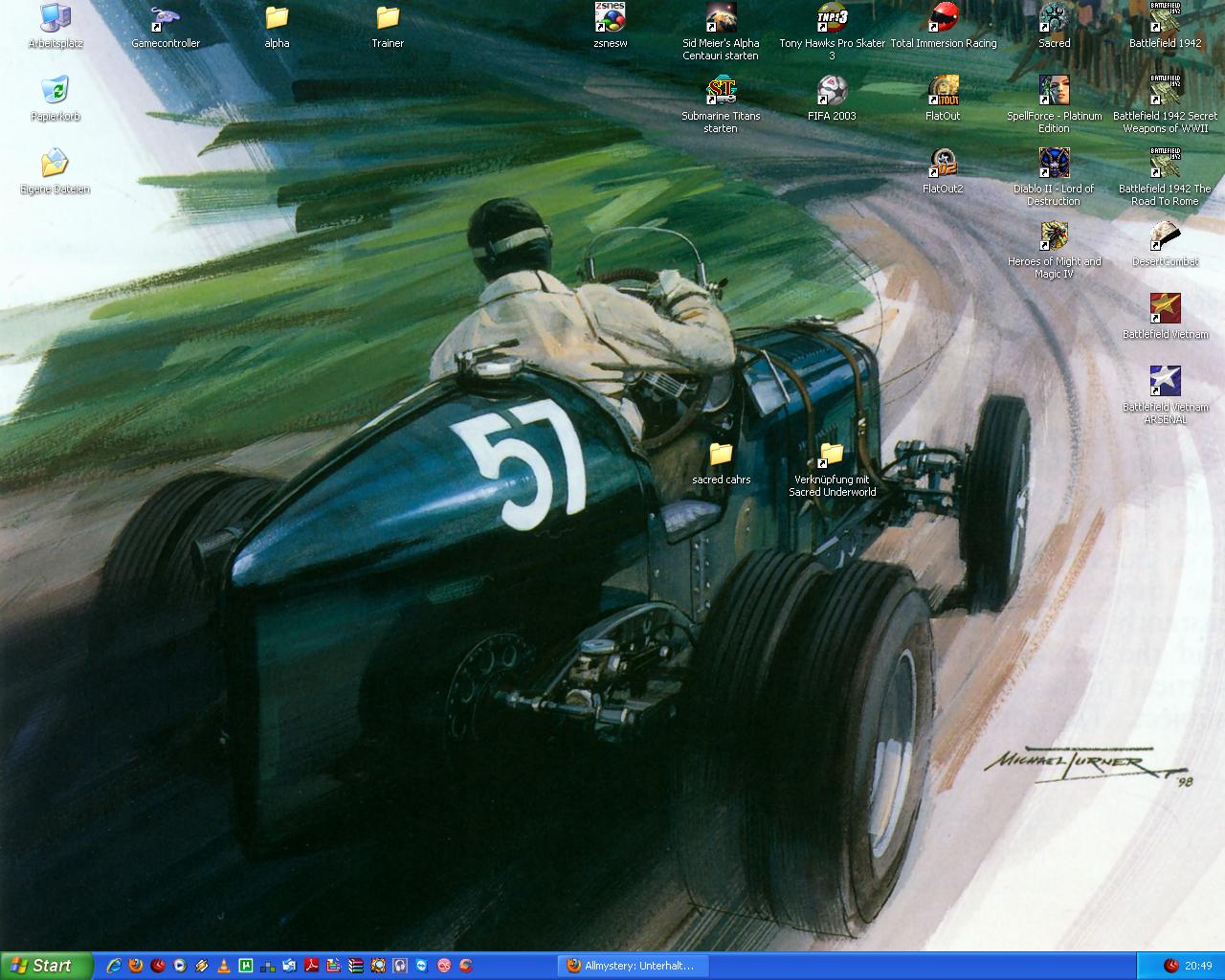Click the 20:49 taskbar clock
The image size is (1225, 980).
(1198, 966)
